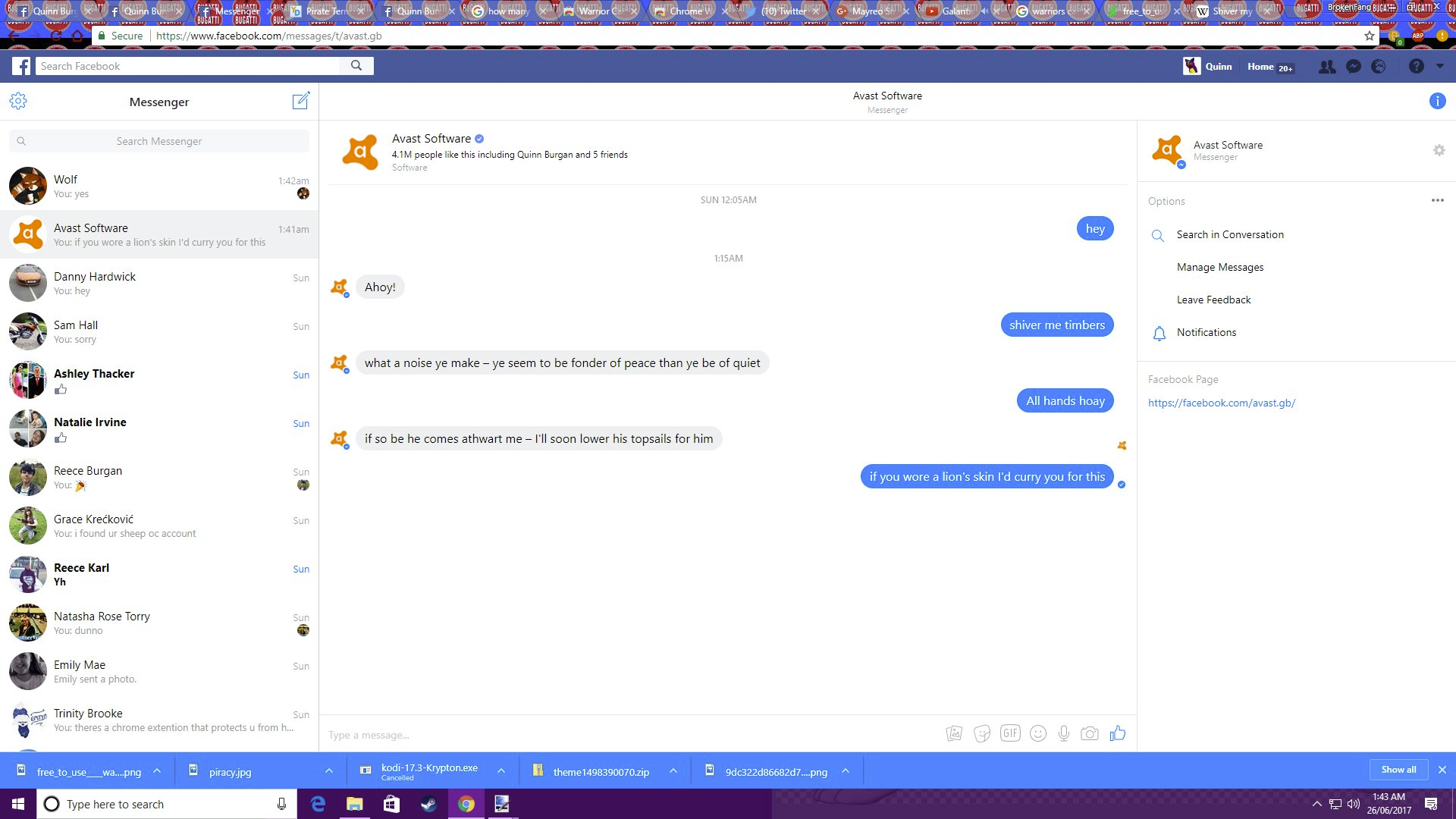Viewport: 1456px width, 819px height.
Task: Open conversation with Natasha Rose Torry
Action: [159, 623]
